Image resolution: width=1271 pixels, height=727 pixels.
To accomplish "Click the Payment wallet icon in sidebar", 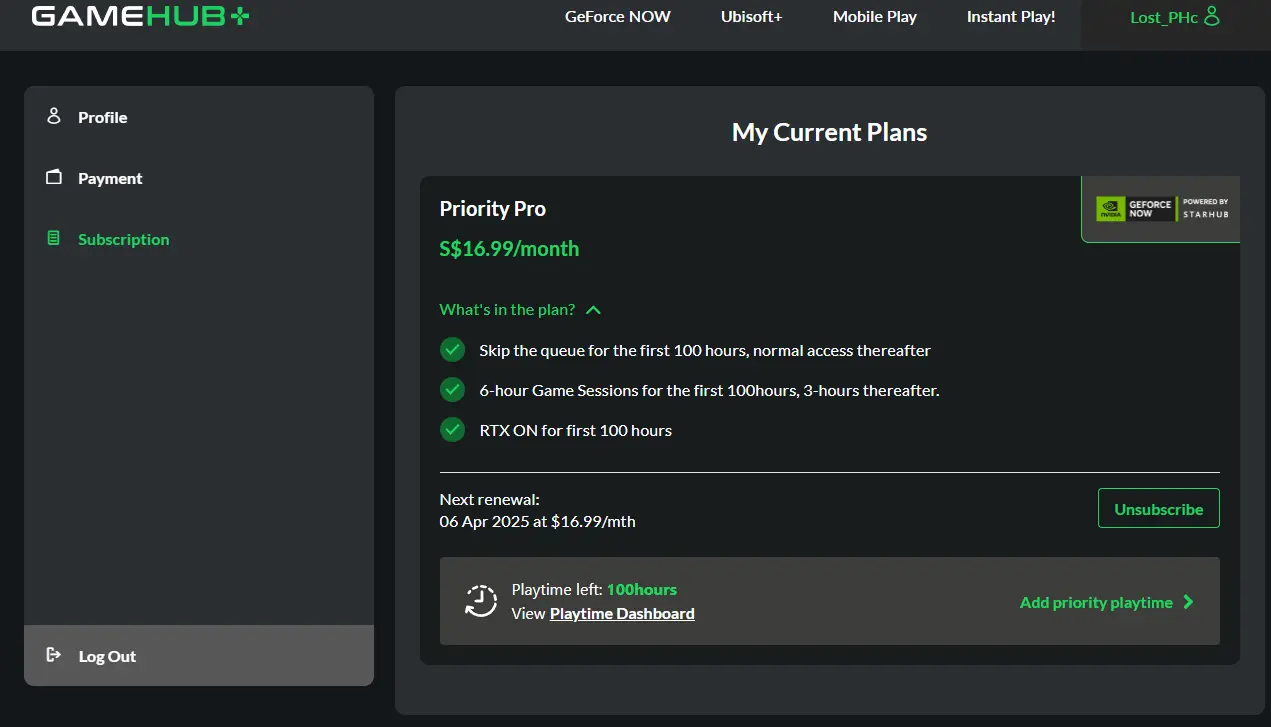I will click(x=54, y=177).
